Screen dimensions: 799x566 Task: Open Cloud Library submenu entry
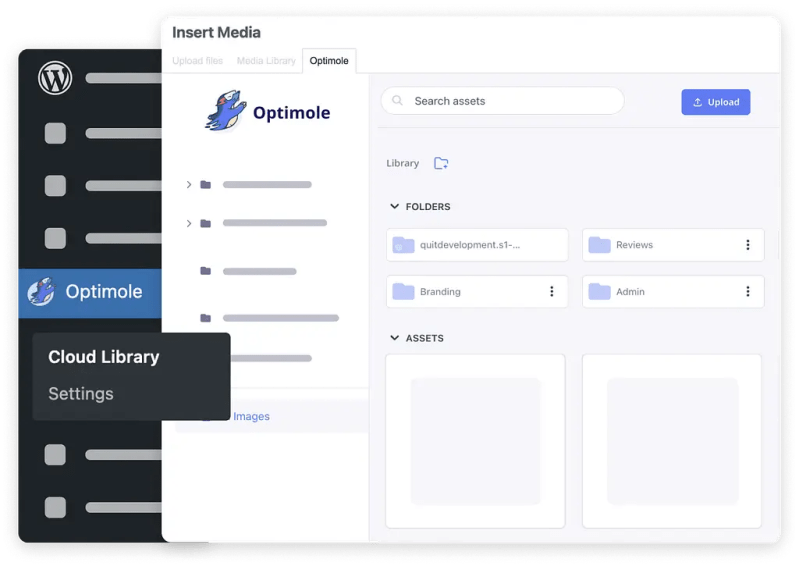pos(103,357)
